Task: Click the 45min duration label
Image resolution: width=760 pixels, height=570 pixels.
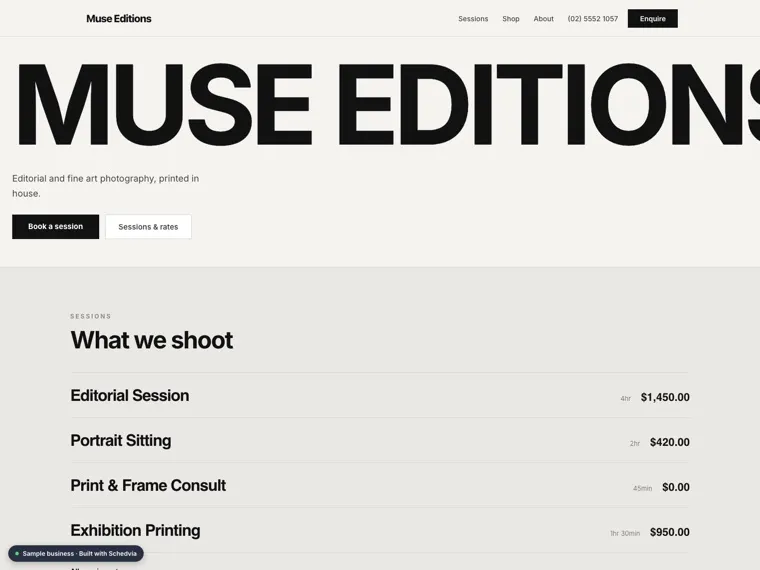Action: (x=642, y=488)
